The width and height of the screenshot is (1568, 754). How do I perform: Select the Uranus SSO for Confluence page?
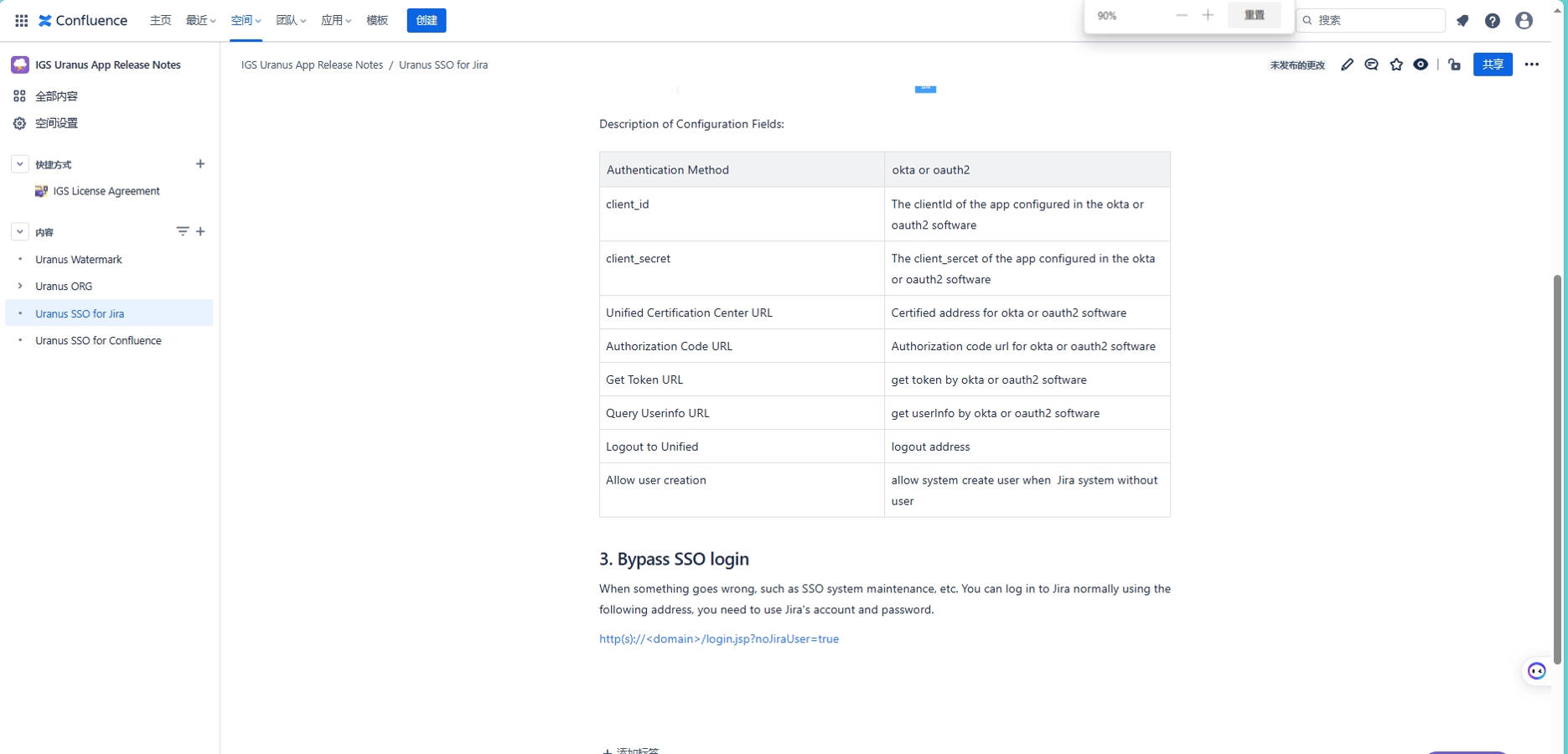point(98,340)
